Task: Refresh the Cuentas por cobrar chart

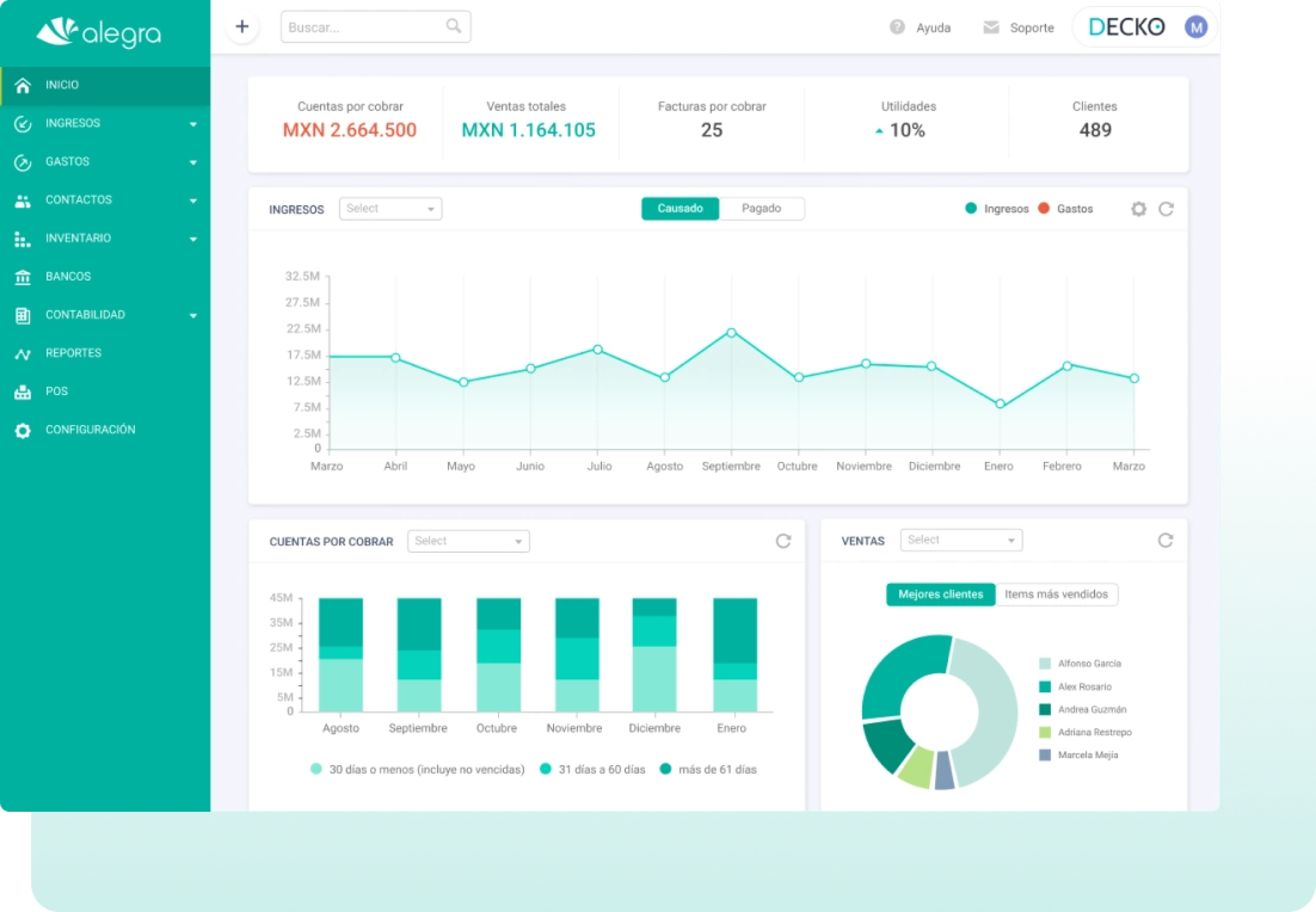Action: [x=783, y=541]
